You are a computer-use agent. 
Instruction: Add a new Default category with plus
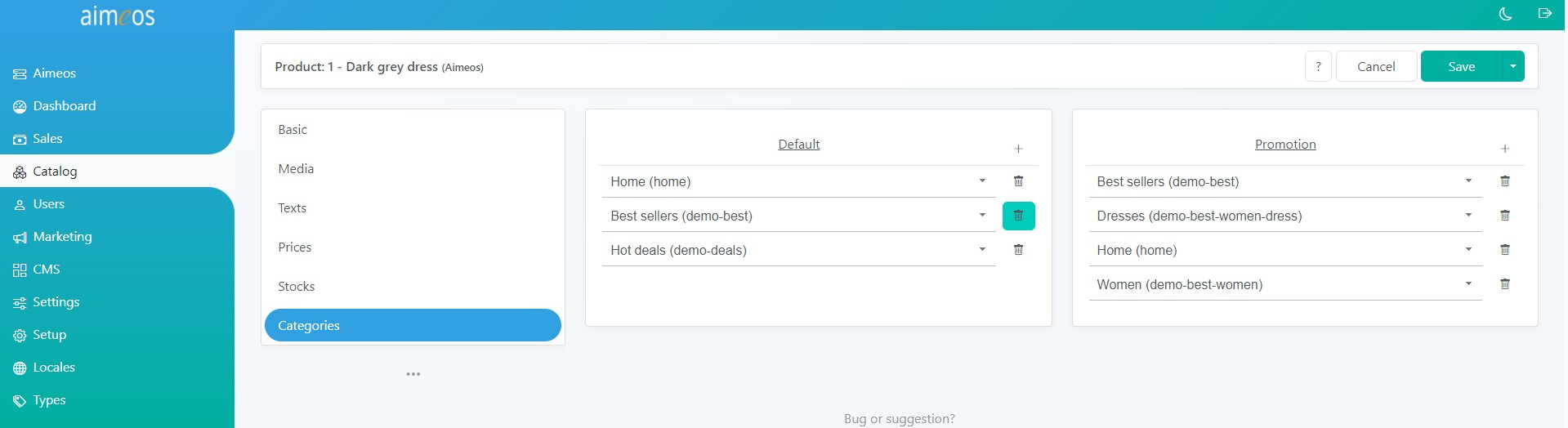click(x=1018, y=149)
